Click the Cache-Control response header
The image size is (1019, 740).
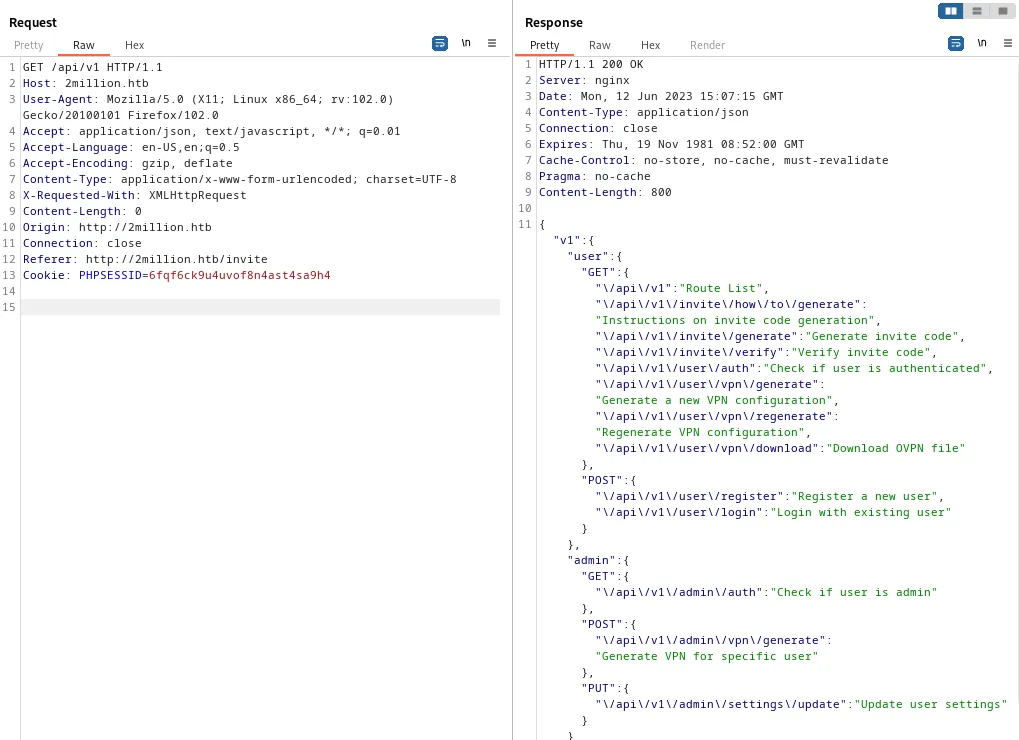[714, 160]
